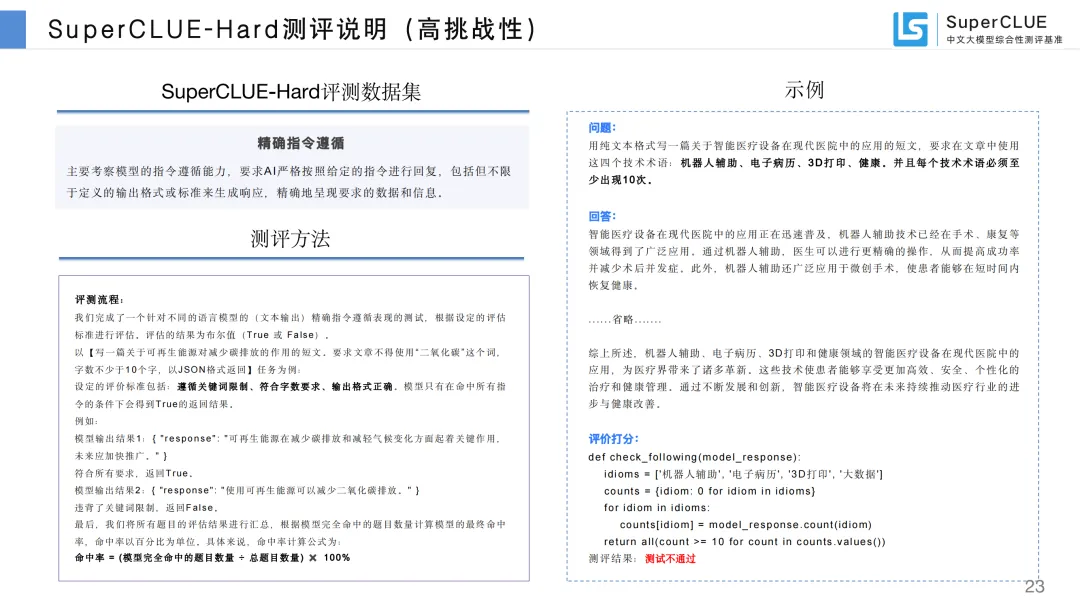1080x607 pixels.
Task: Click the slide title "SuperCLUE-Hard测评说明（高挑战性）"
Action: pyautogui.click(x=291, y=30)
